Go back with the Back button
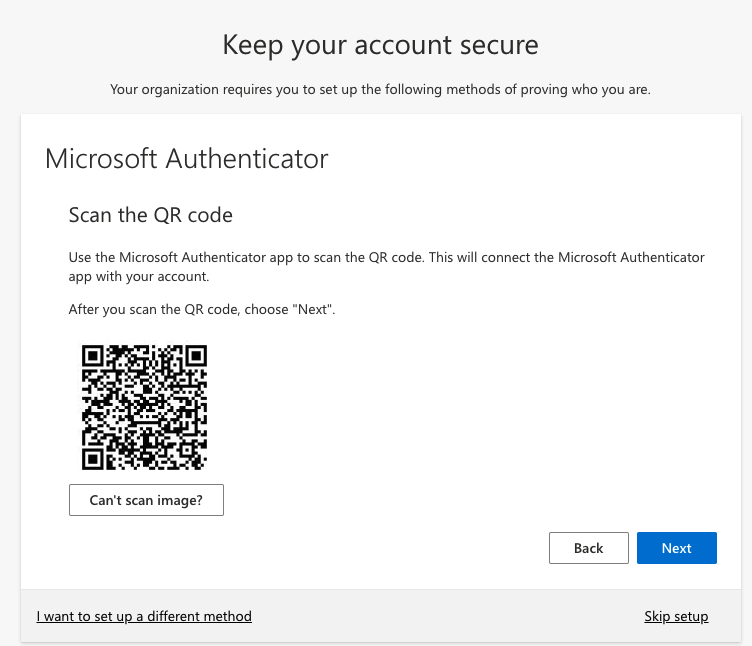752x646 pixels. (x=588, y=548)
